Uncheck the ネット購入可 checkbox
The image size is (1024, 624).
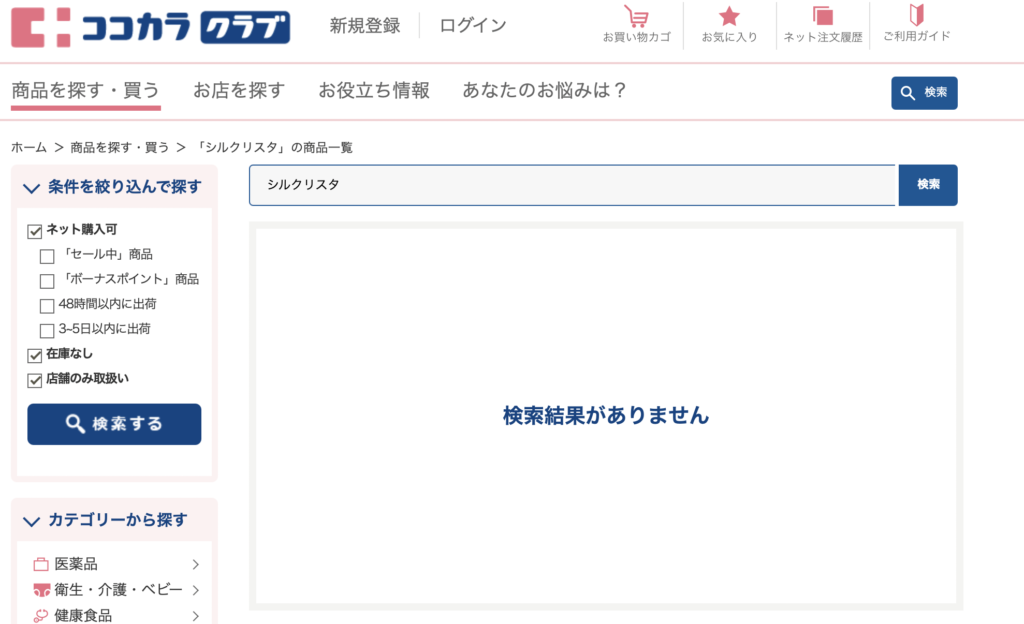coord(35,231)
